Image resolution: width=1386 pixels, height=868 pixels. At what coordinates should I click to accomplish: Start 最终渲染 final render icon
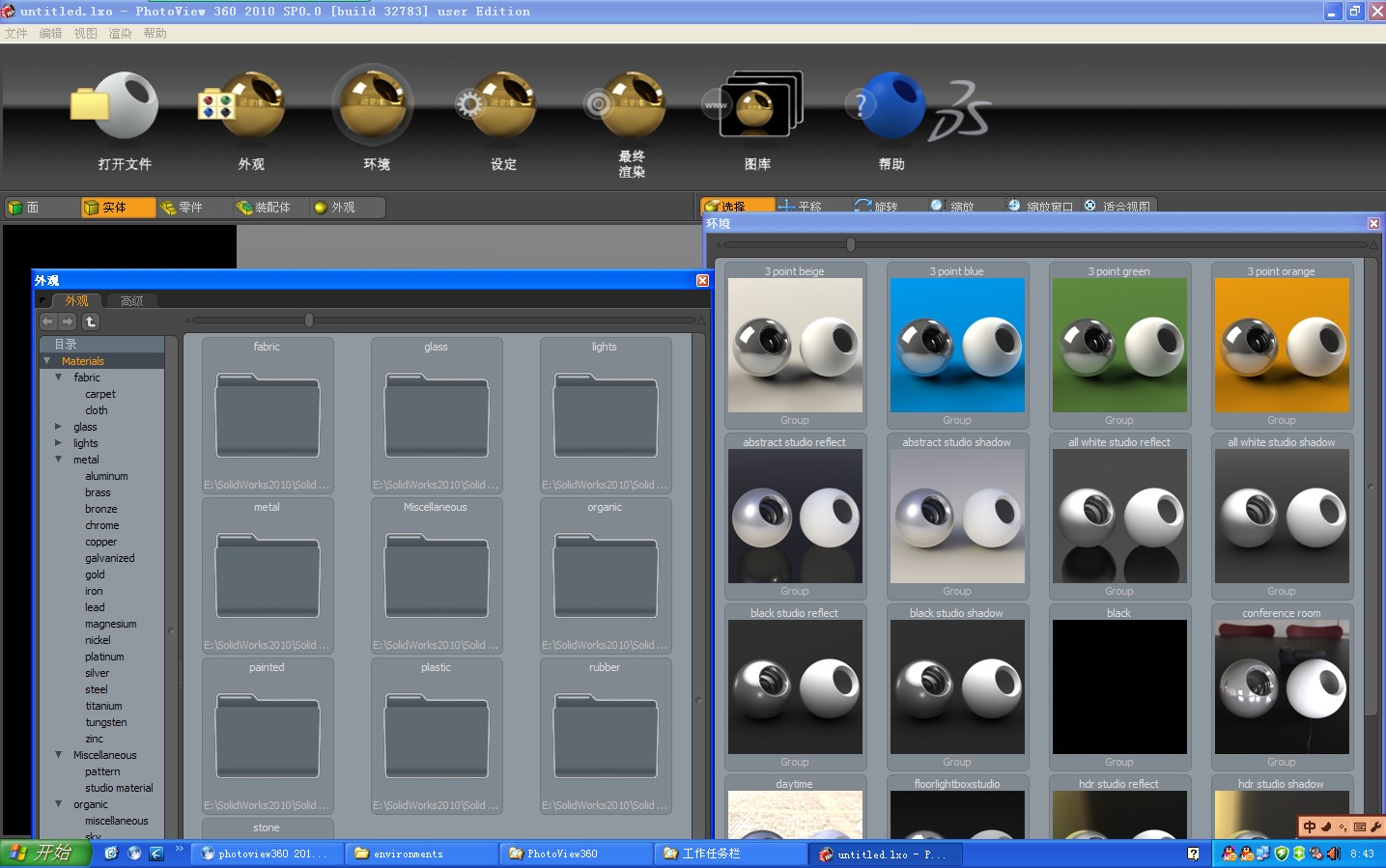tap(626, 106)
